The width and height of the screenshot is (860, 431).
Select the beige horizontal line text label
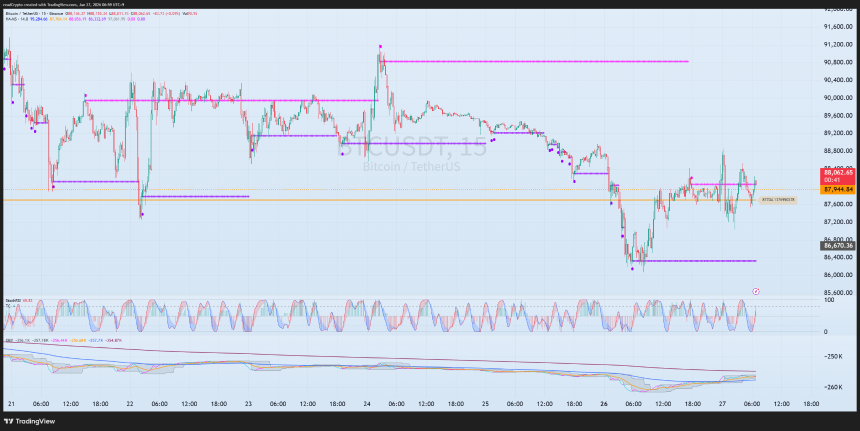coord(778,200)
